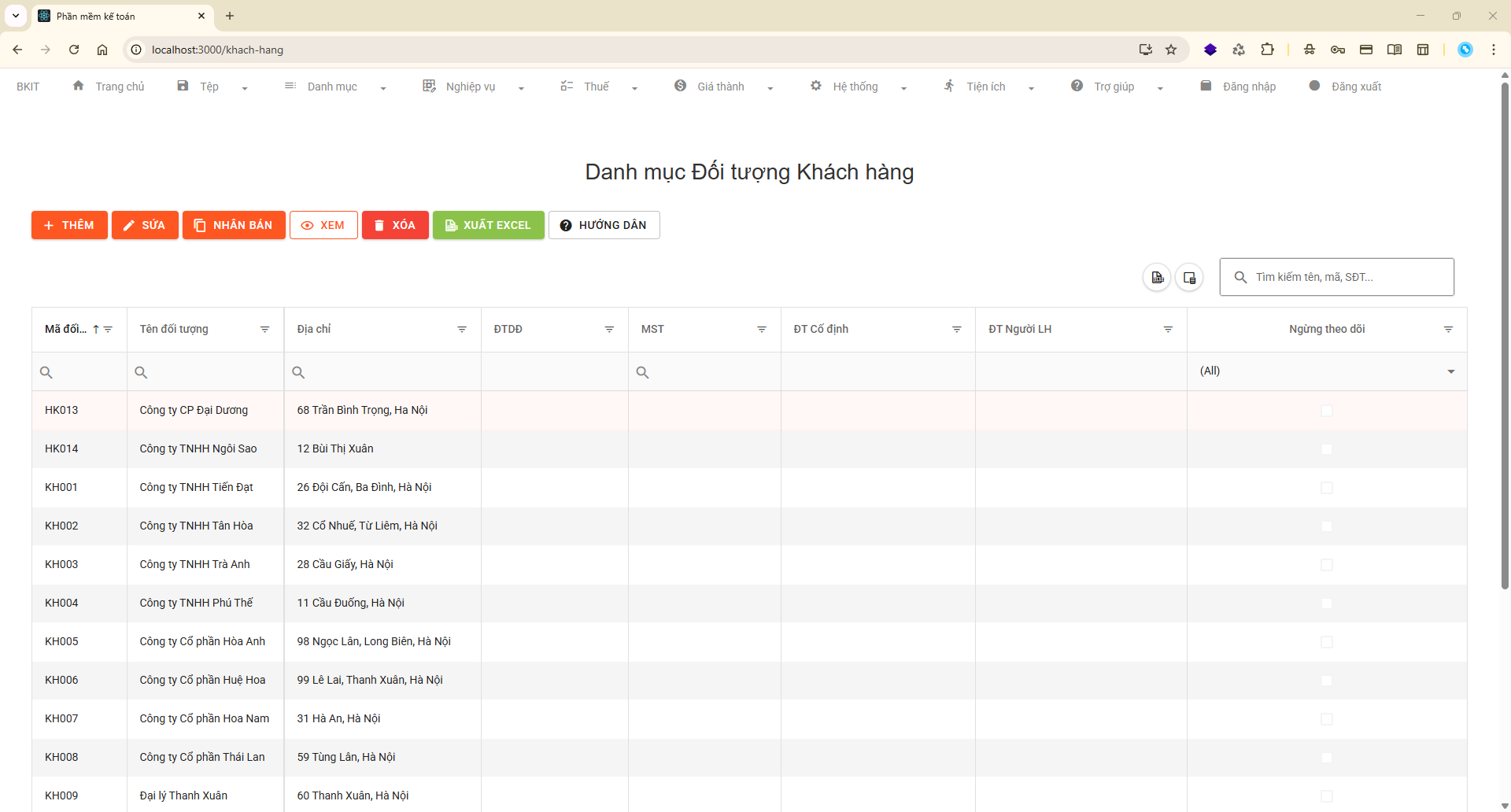Screen dimensions: 1511x812
Task: Click the page vertical scrollbar
Action: (x=1505, y=334)
